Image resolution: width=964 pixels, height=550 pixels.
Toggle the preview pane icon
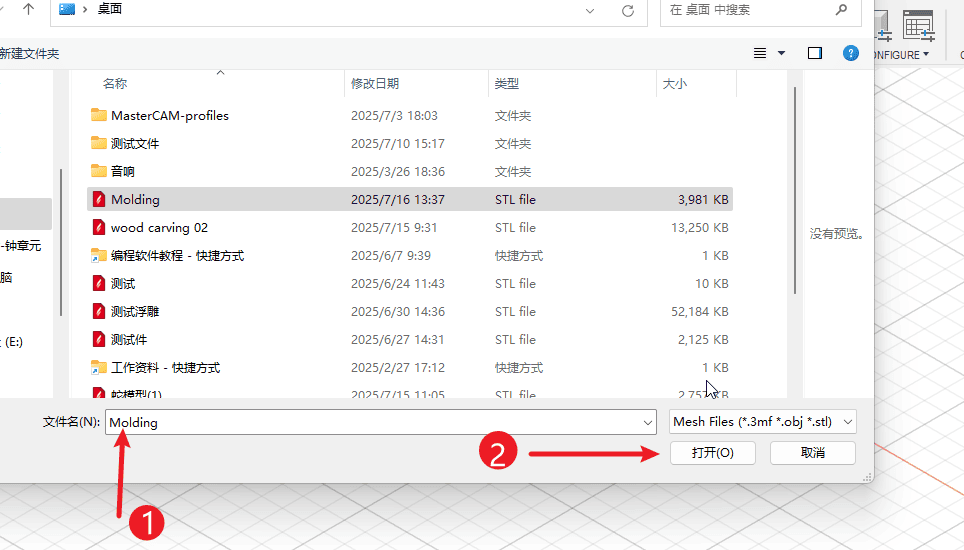pos(815,53)
